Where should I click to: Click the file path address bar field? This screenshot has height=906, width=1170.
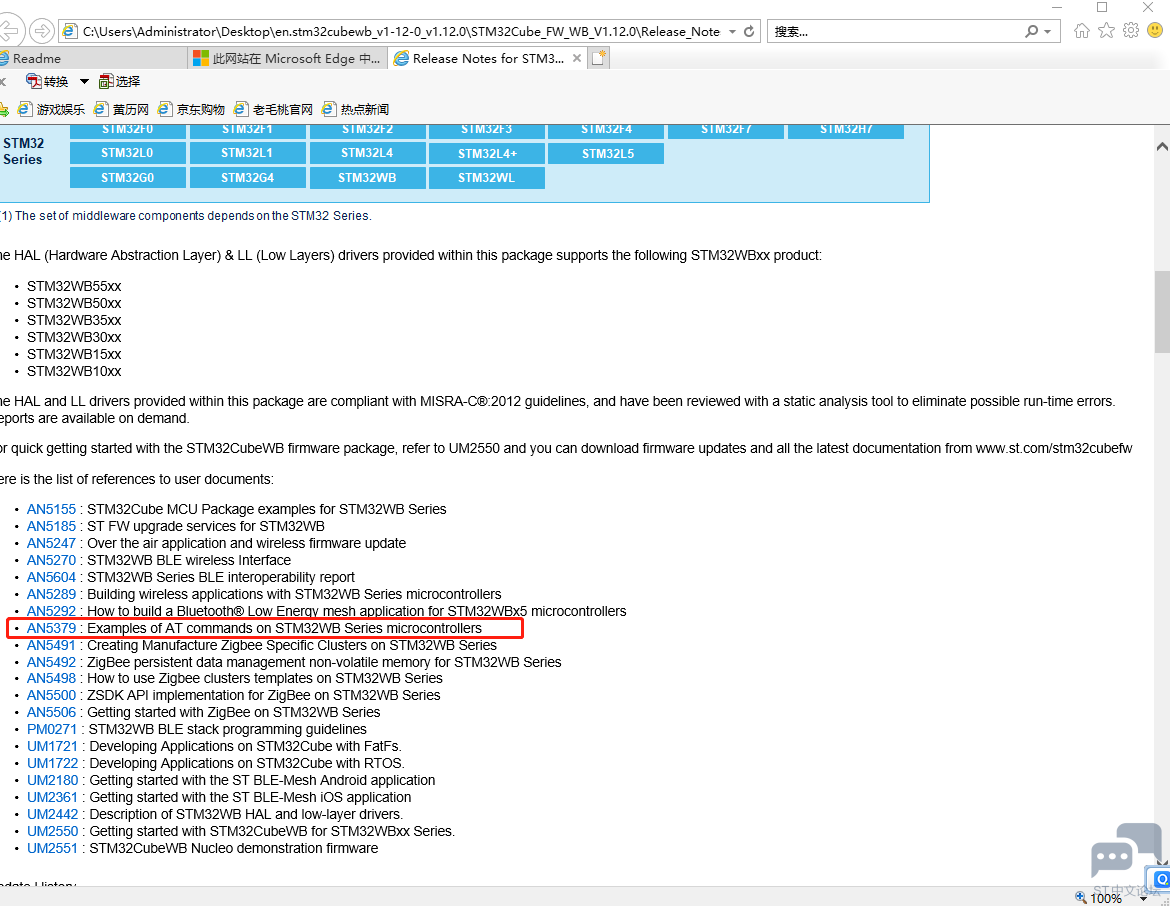401,31
